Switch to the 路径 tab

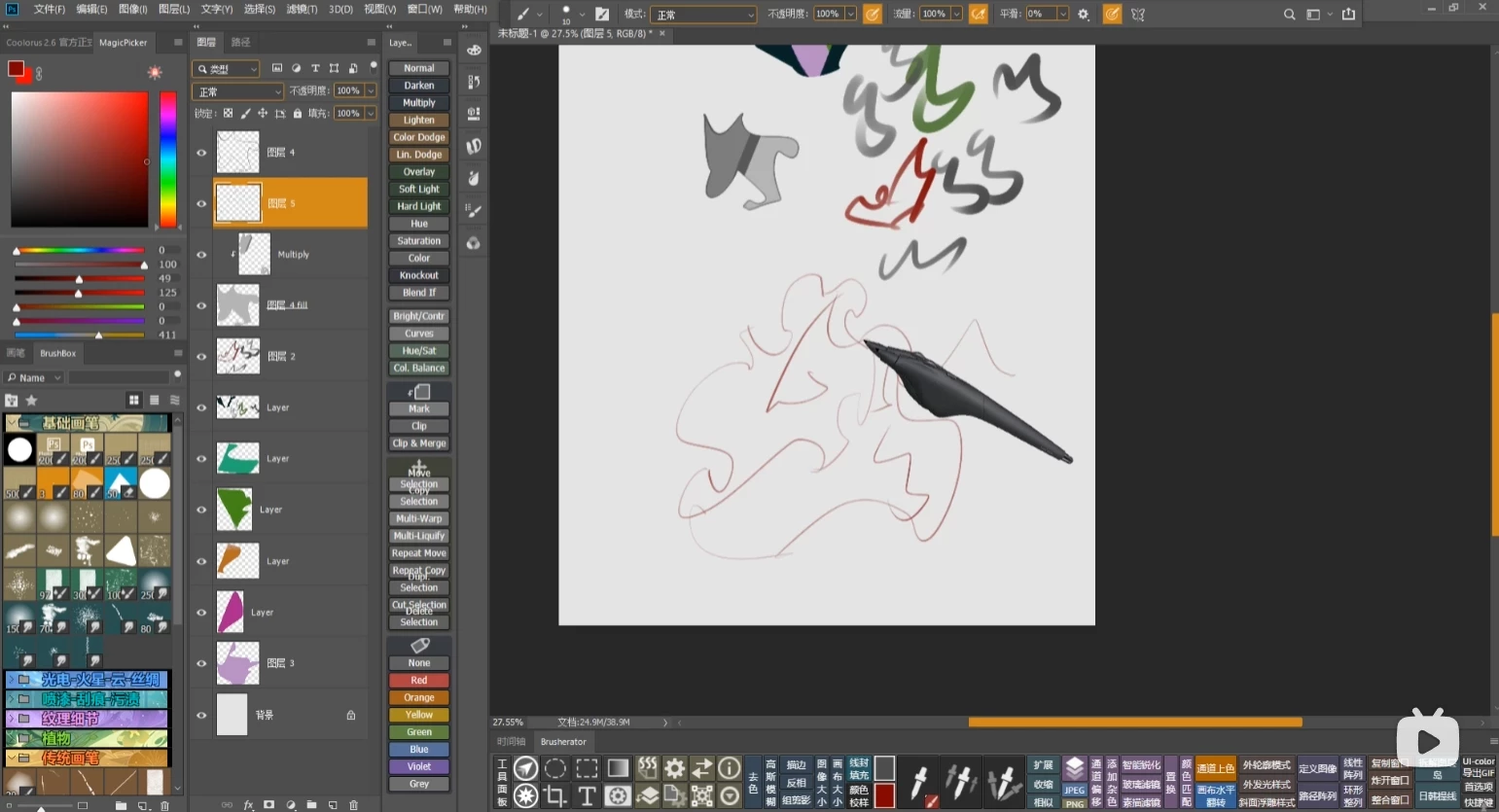241,43
